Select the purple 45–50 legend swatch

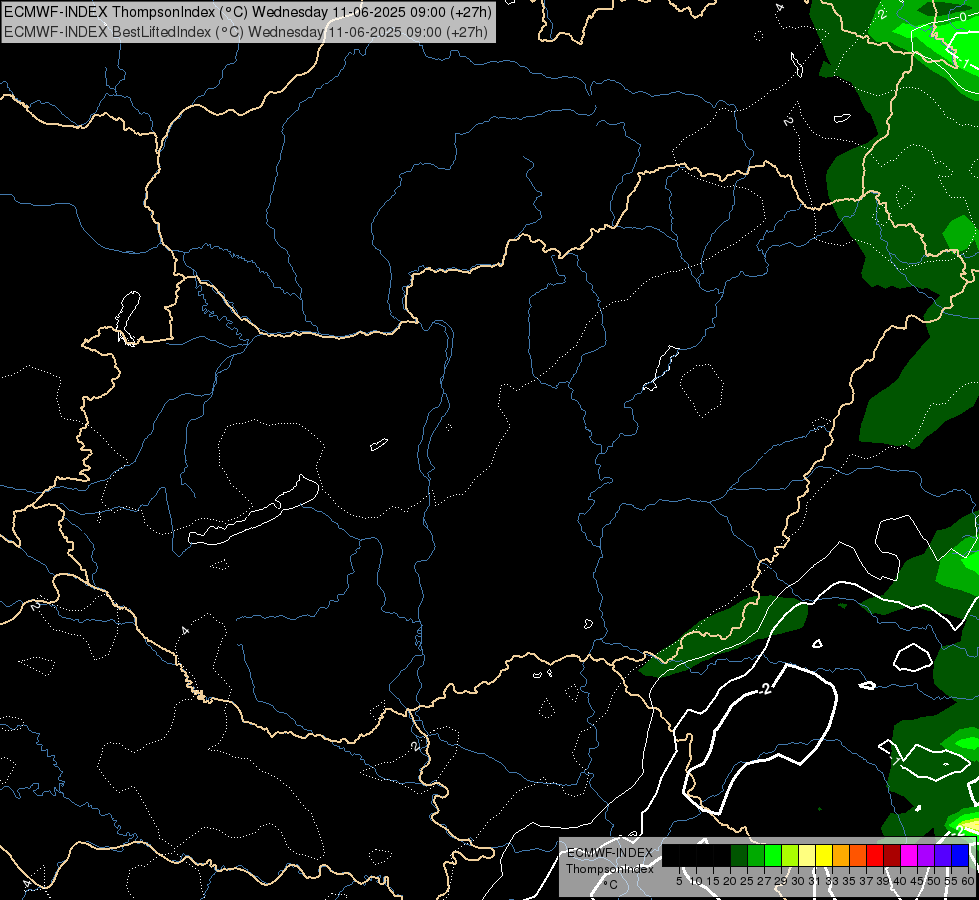926,855
